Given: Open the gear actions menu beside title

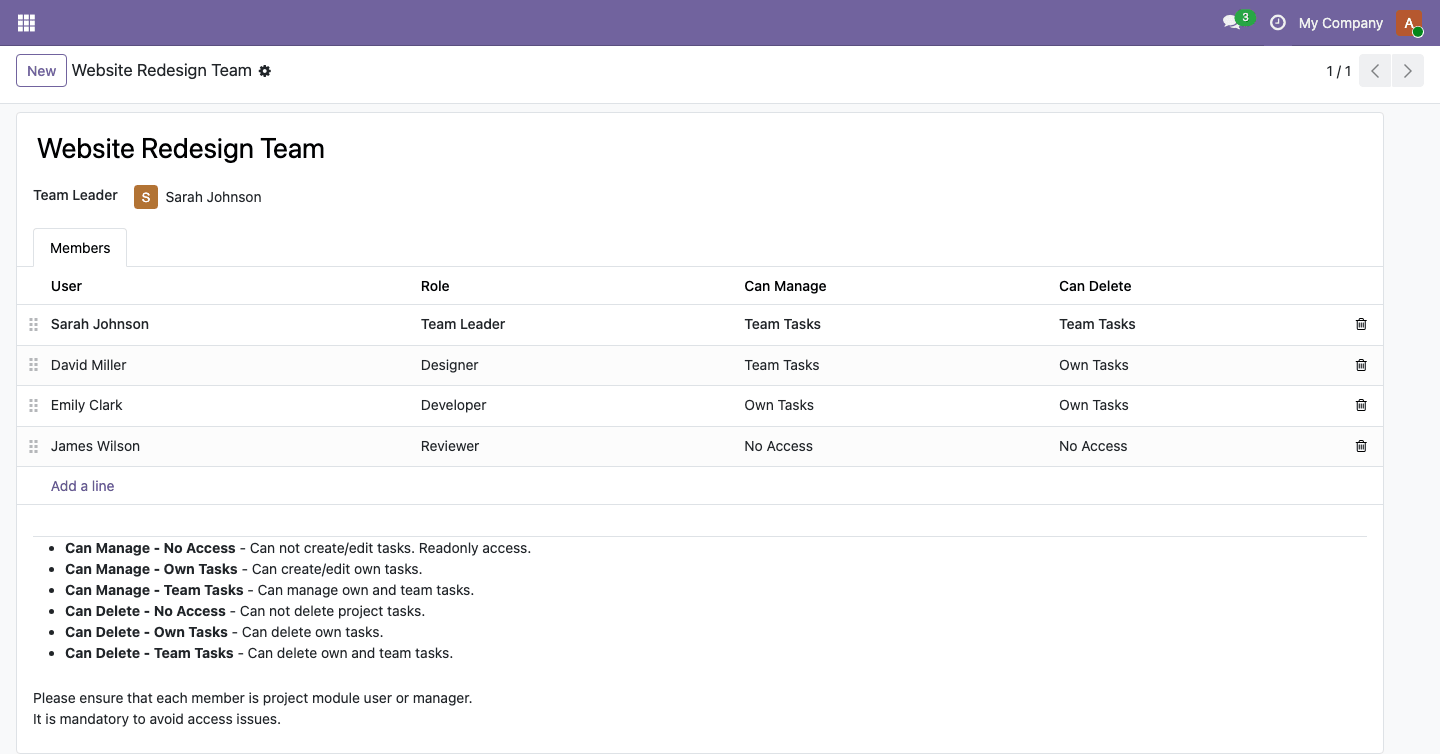Looking at the screenshot, I should pos(265,71).
